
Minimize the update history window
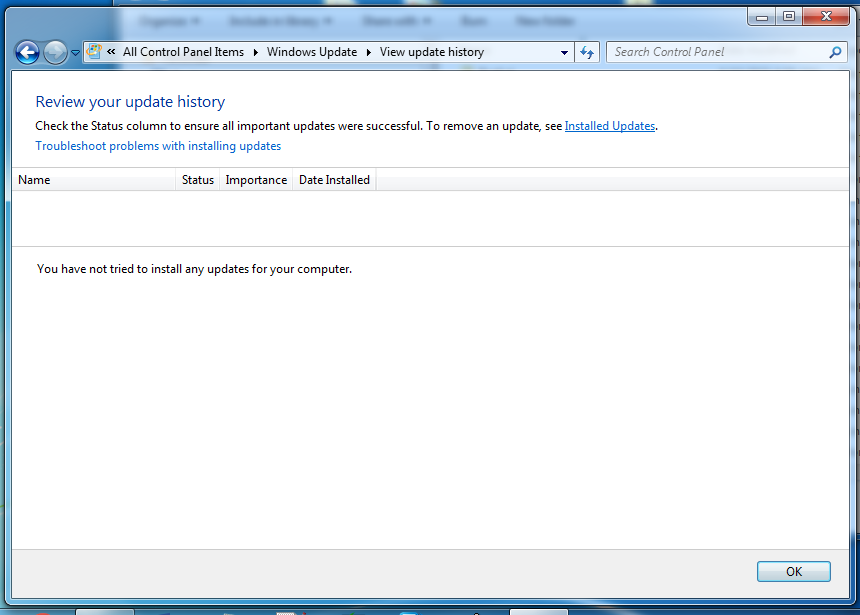point(762,17)
